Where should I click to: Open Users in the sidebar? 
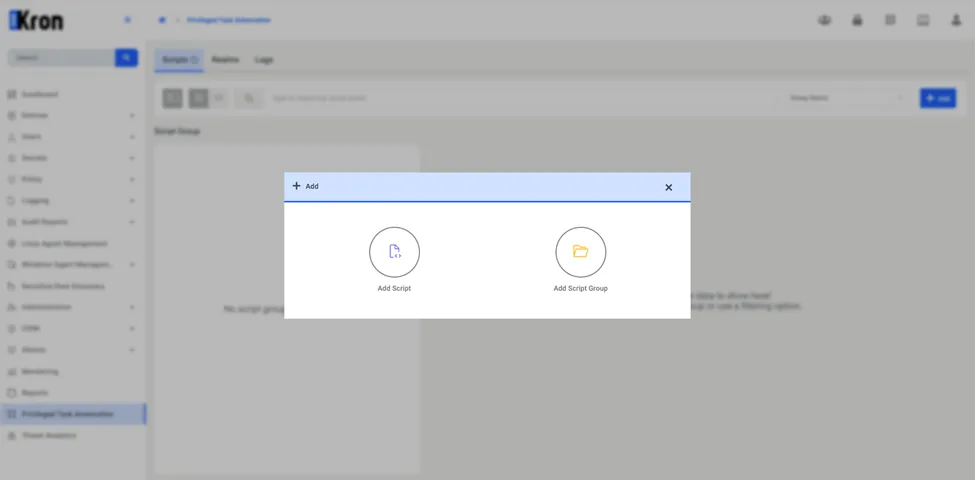point(32,137)
